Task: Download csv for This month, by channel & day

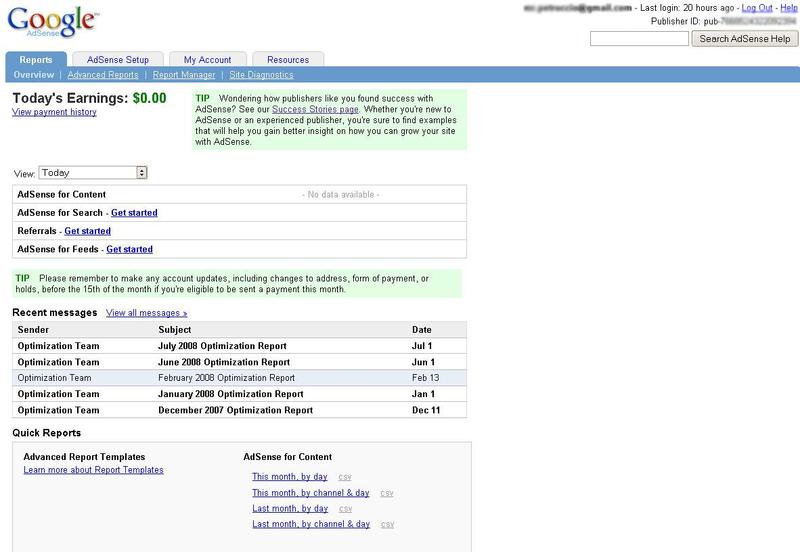Action: pos(387,493)
